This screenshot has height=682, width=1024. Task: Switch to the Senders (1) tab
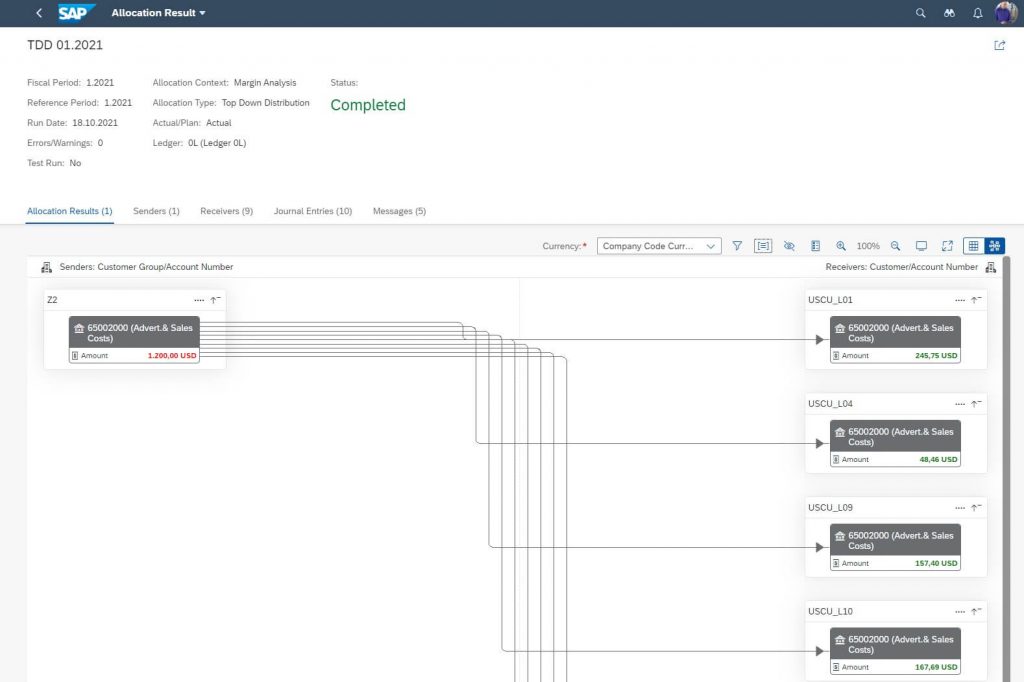click(x=156, y=211)
